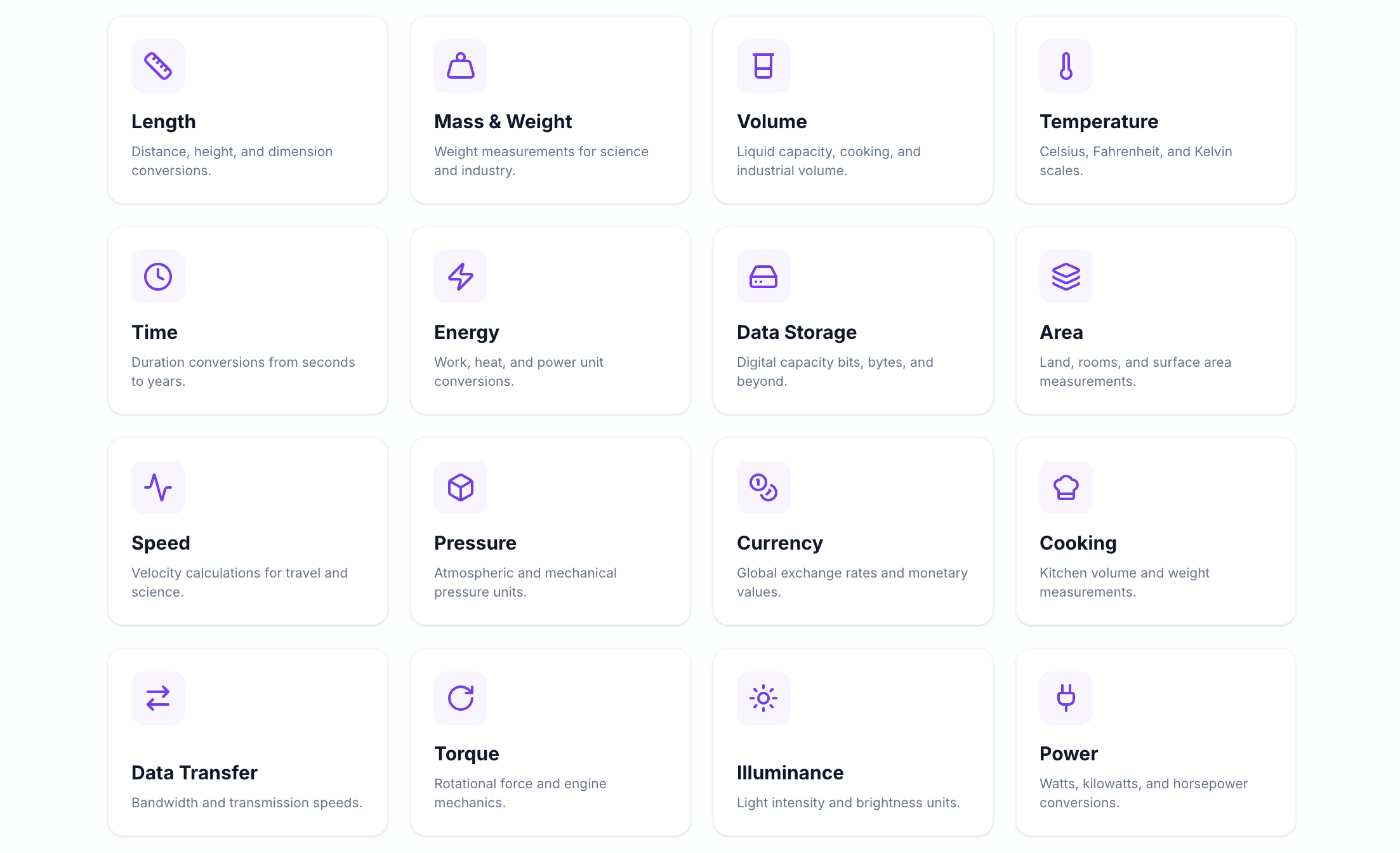Select the thermometer icon for Temperature

[x=1066, y=65]
